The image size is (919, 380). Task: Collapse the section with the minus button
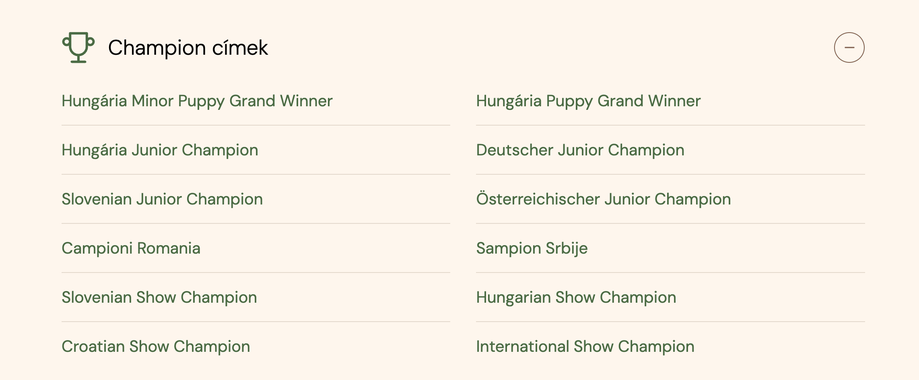[x=849, y=48]
